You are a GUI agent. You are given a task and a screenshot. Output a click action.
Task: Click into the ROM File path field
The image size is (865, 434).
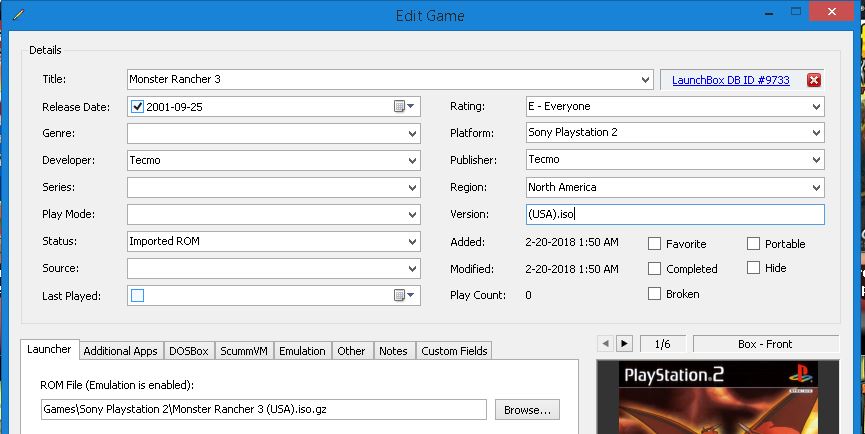pos(264,410)
